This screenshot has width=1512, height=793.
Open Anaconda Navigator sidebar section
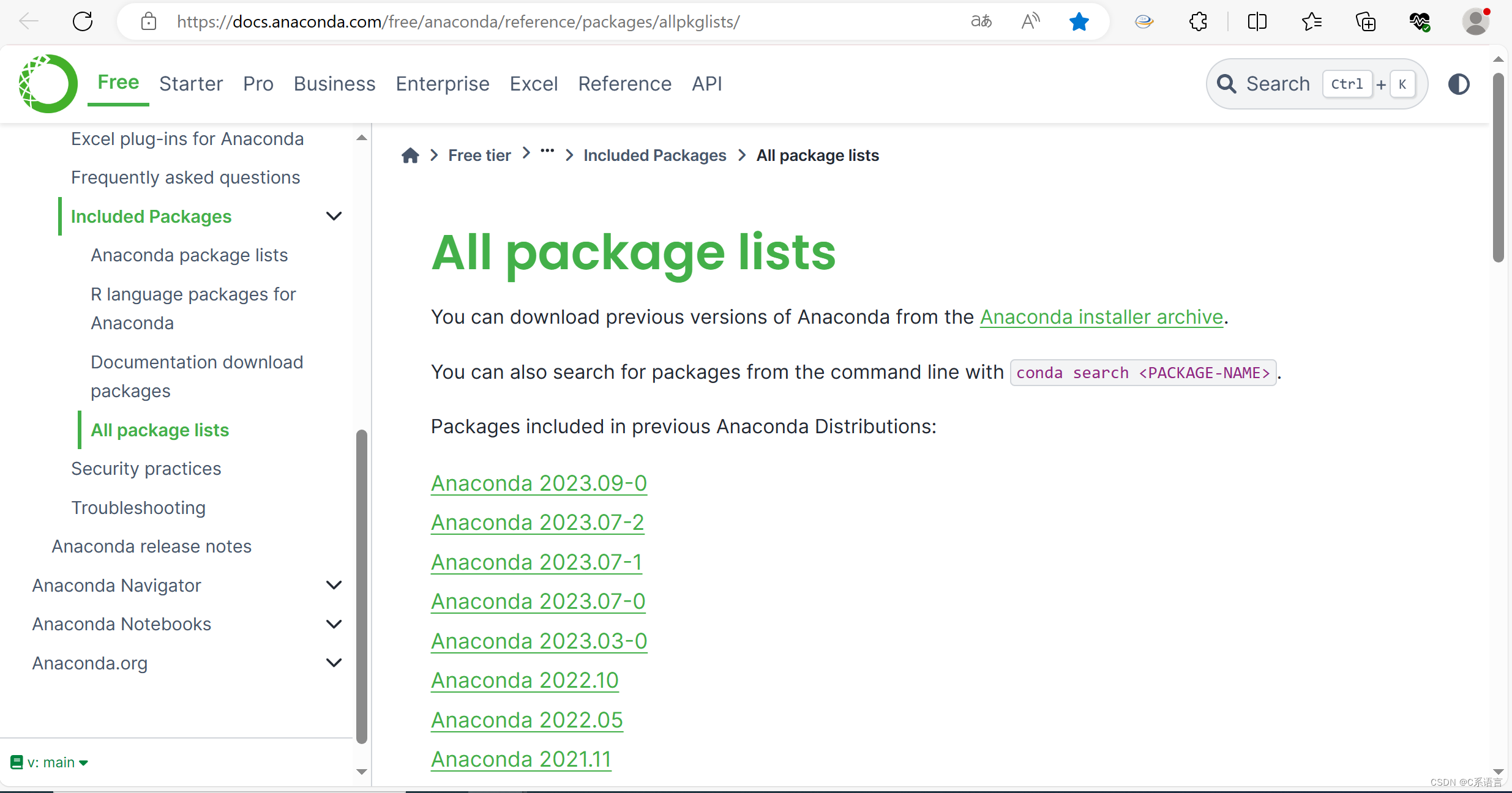(116, 586)
